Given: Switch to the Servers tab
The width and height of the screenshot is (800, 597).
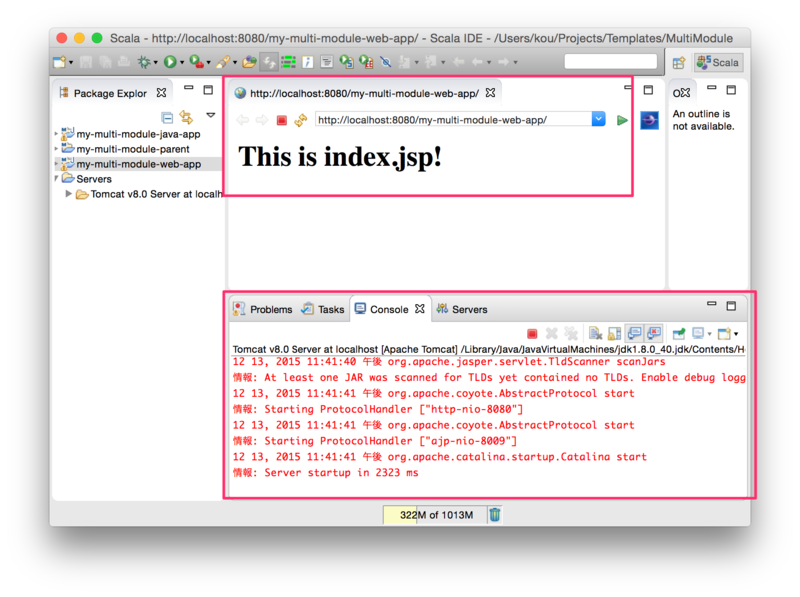Looking at the screenshot, I should 462,309.
